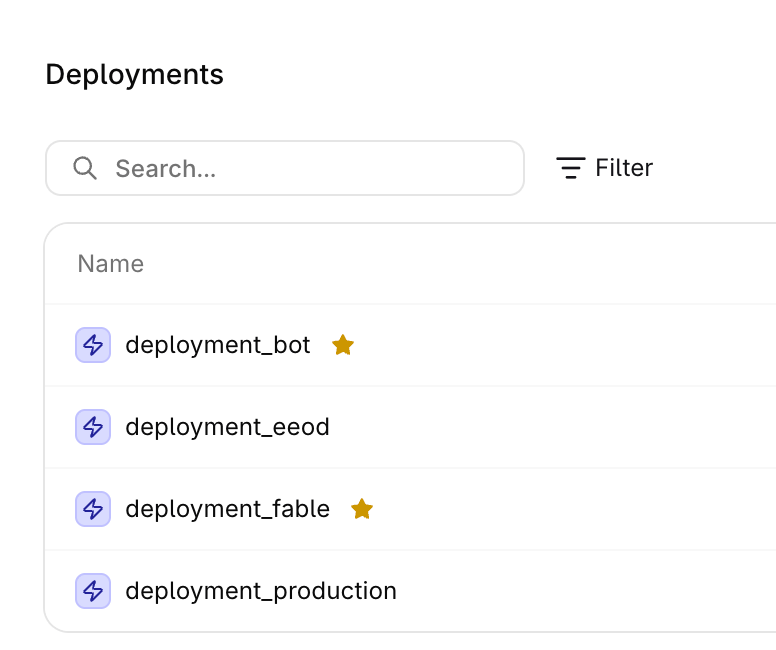
Task: Toggle the gold star next to deployment_fable
Action: coord(362,508)
